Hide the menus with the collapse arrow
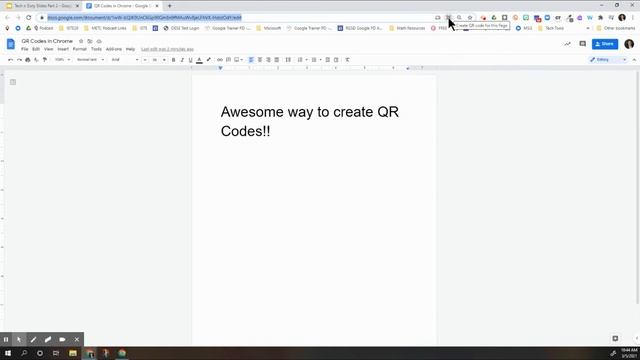 (634, 60)
